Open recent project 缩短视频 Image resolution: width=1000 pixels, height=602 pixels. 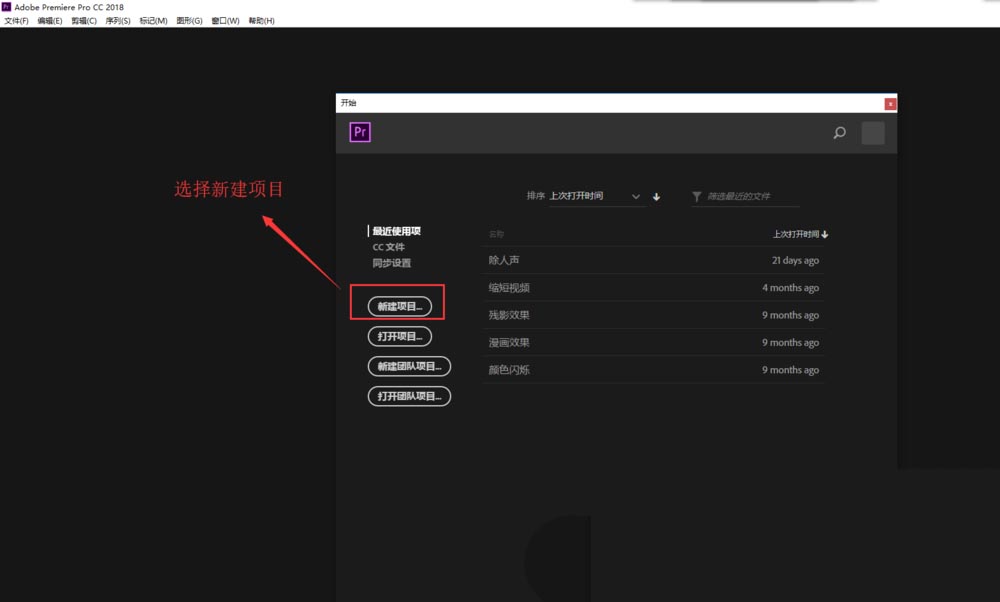click(654, 288)
